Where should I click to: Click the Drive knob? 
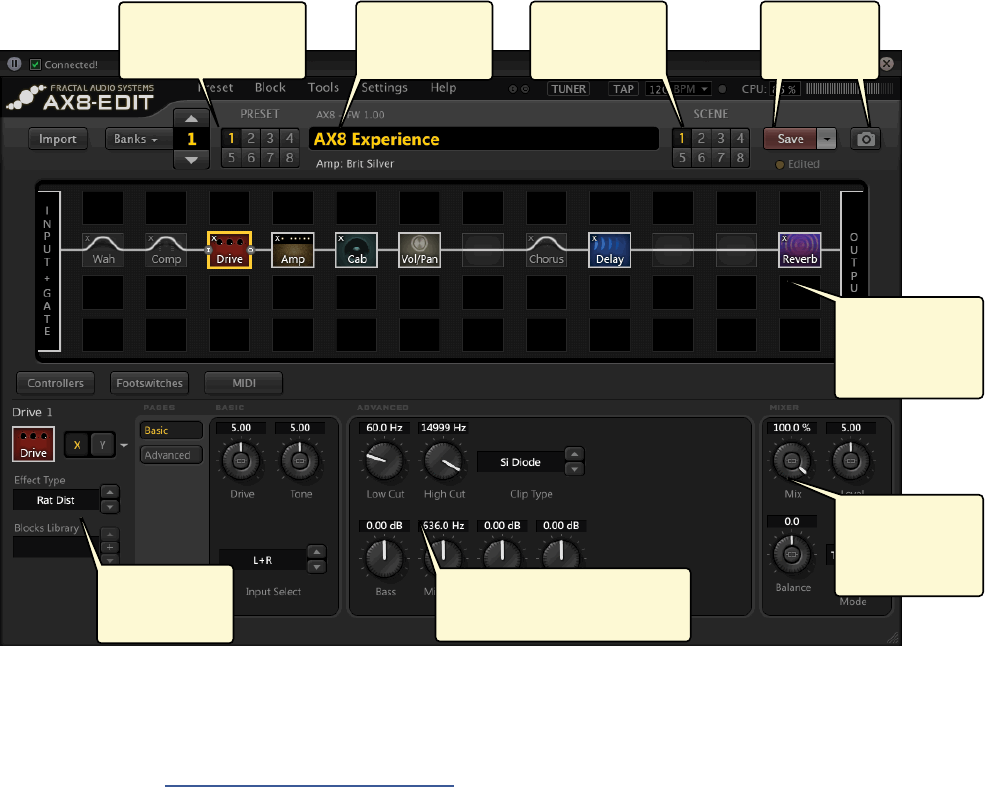(241, 460)
